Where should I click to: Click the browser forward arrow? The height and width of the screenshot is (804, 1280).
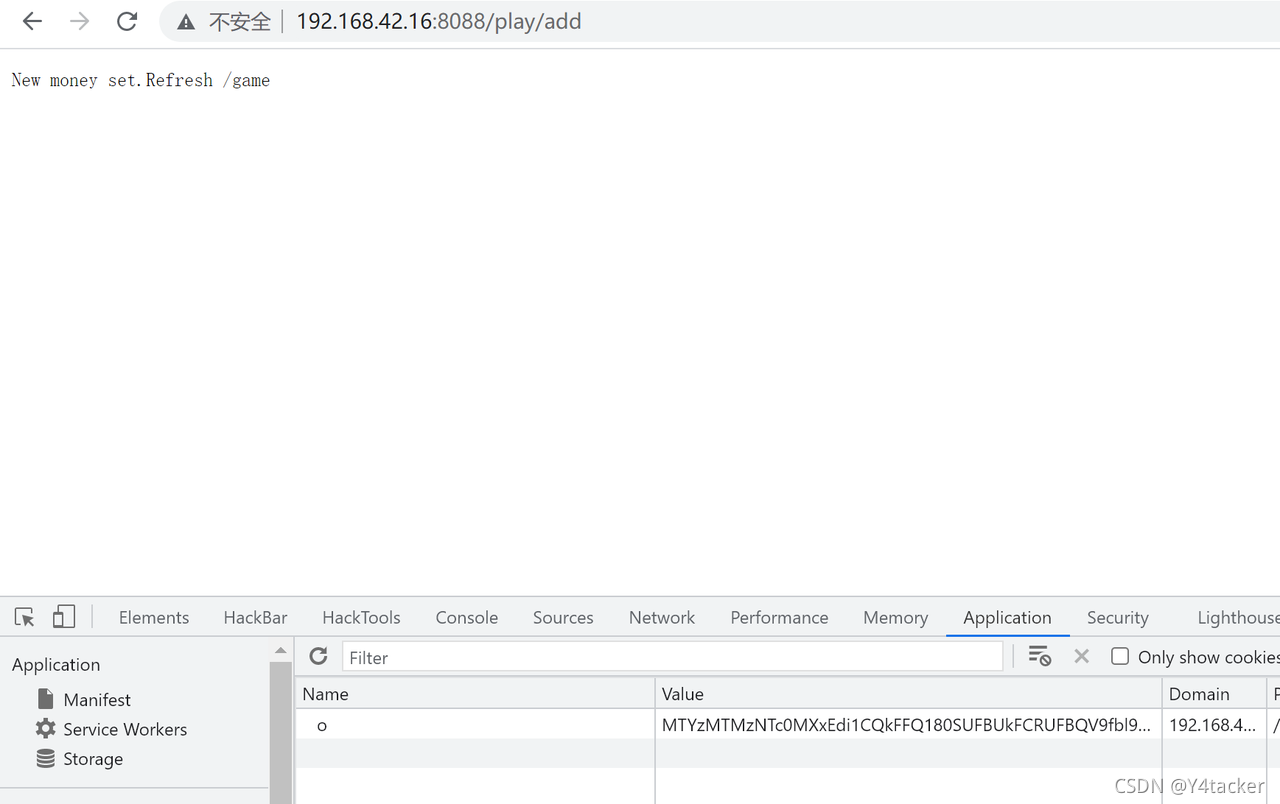[80, 21]
